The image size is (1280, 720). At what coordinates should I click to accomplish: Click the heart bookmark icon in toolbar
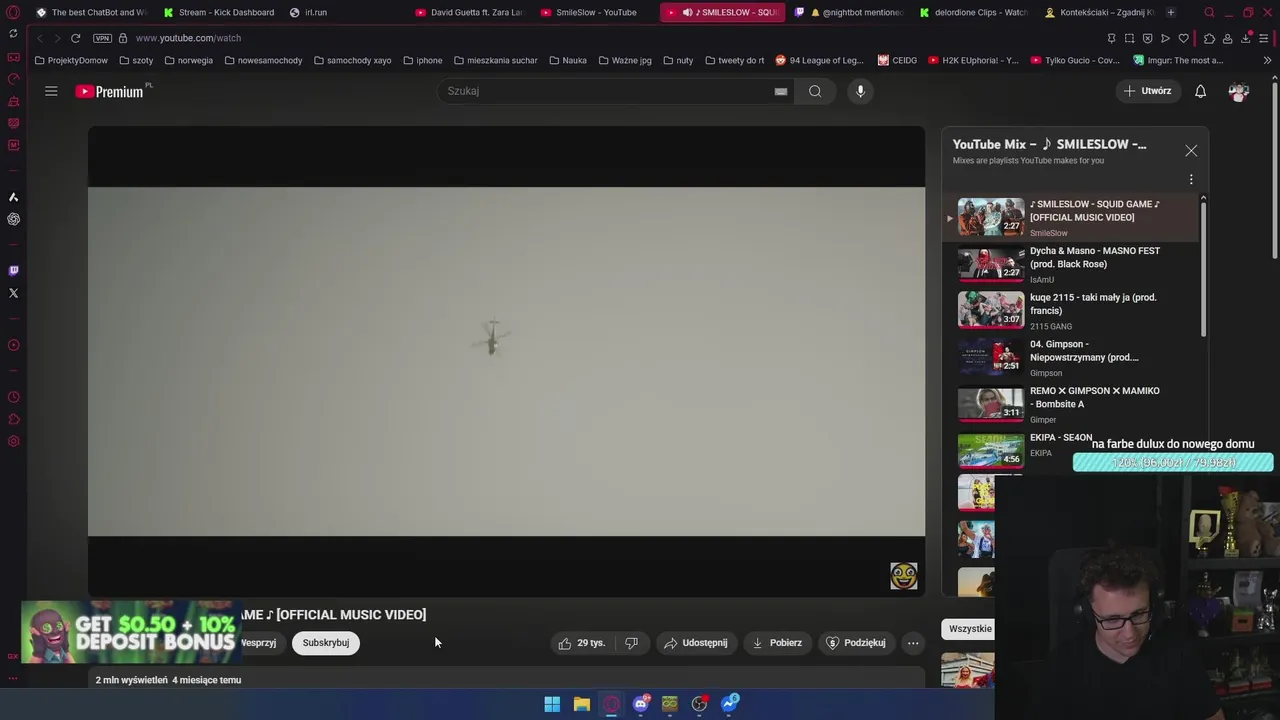coord(1183,38)
